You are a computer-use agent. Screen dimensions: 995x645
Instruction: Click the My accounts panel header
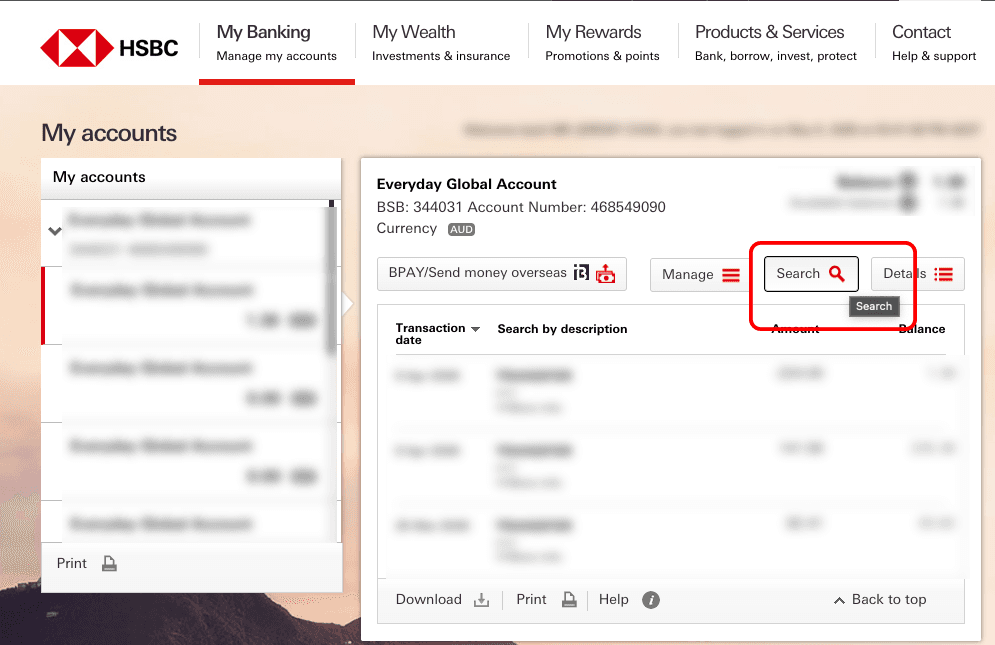[191, 177]
